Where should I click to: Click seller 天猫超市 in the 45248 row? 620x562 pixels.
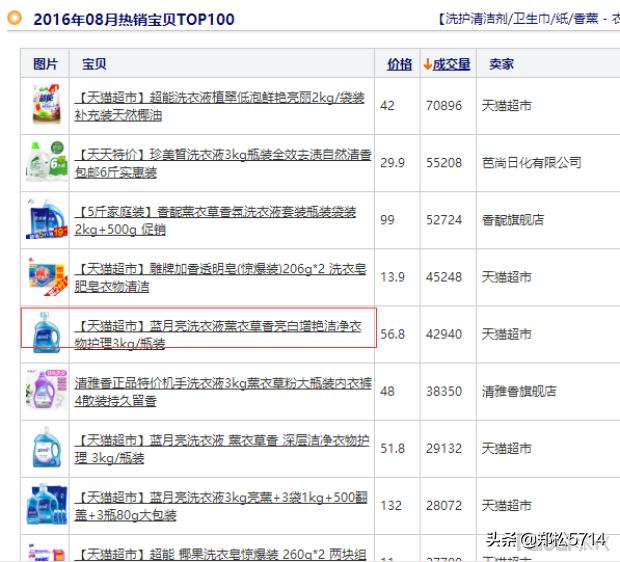507,277
